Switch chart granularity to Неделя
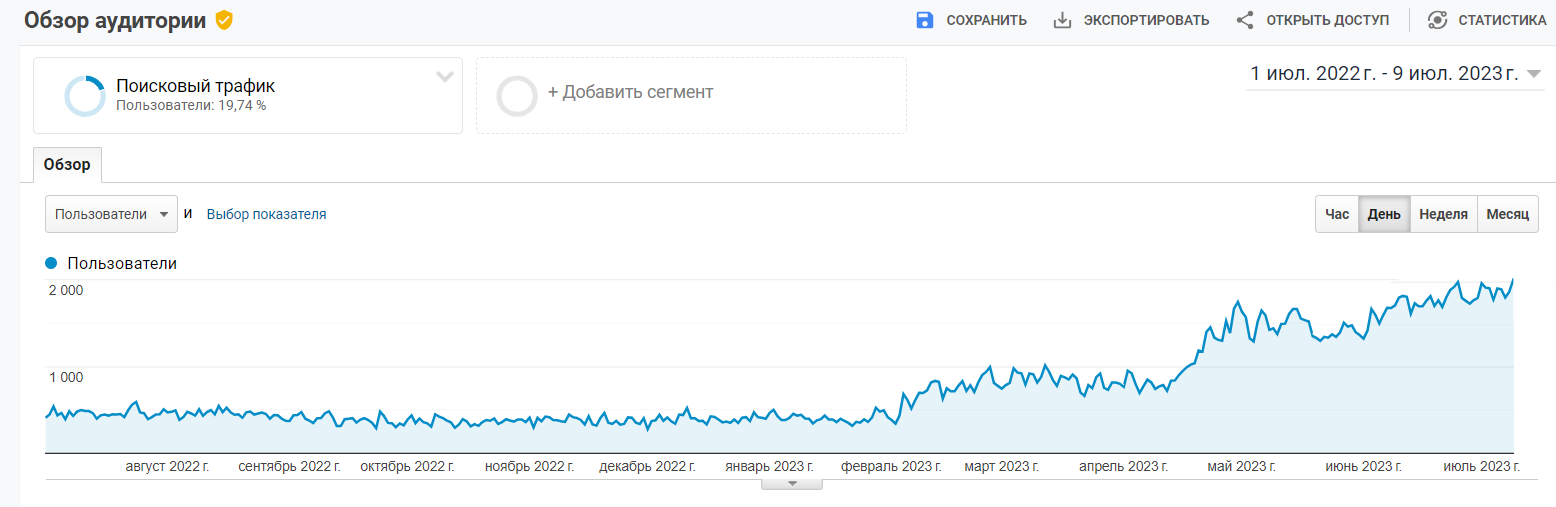This screenshot has height=507, width=1556. click(1443, 214)
